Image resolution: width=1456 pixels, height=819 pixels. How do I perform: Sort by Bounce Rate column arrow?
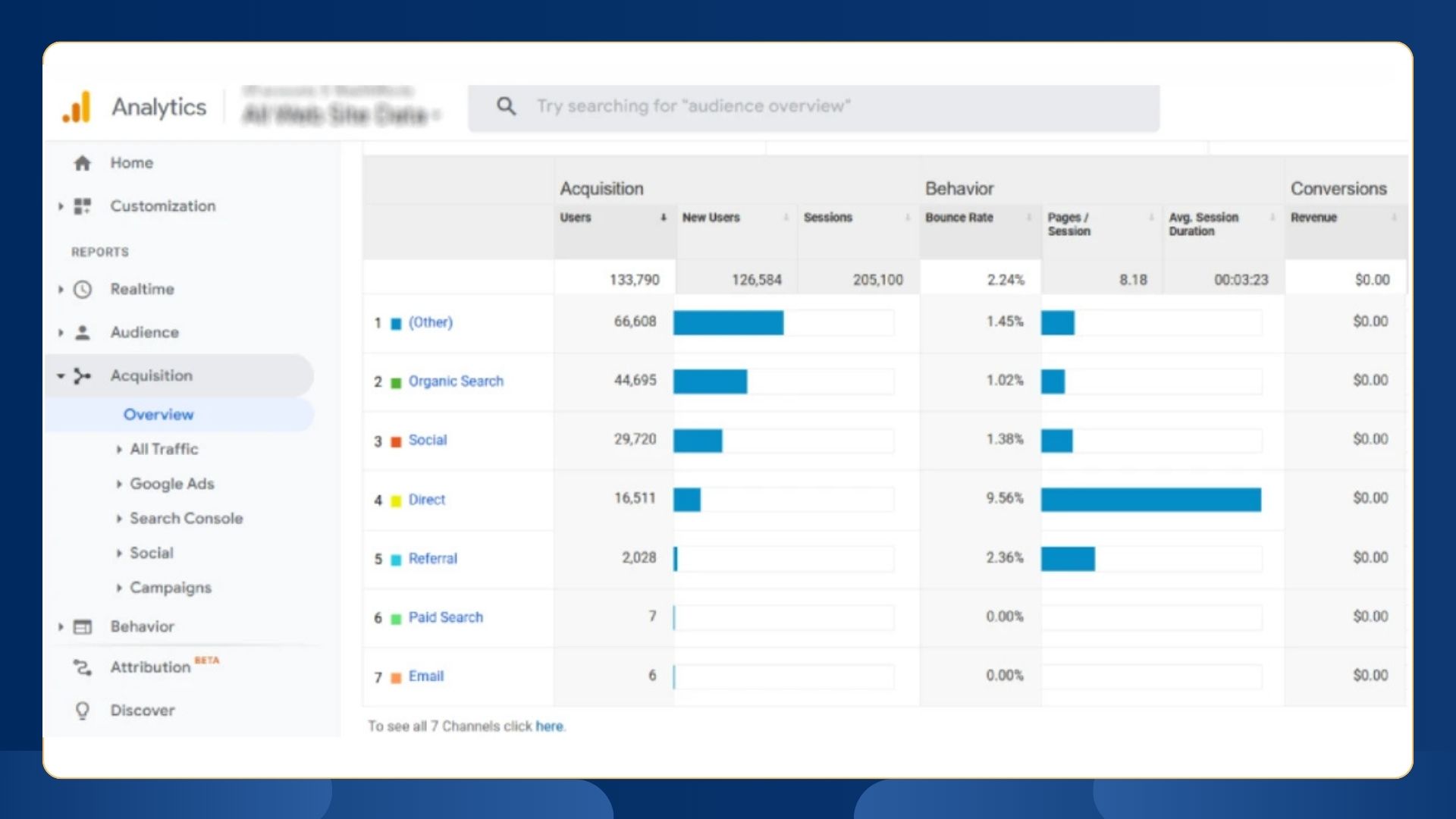pos(1029,218)
